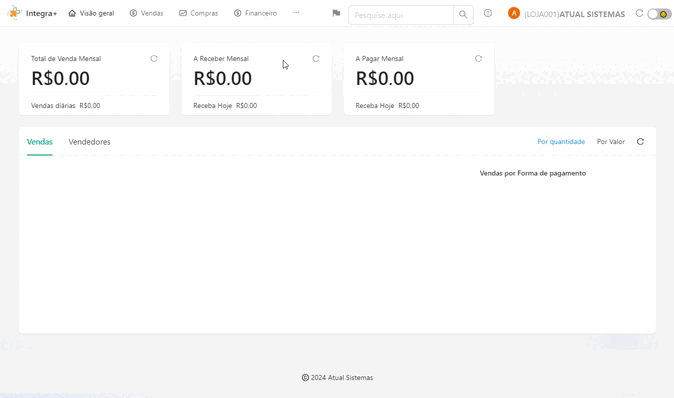The height and width of the screenshot is (398, 674).
Task: Refresh the Total de Venda Mensal card
Action: (x=154, y=58)
